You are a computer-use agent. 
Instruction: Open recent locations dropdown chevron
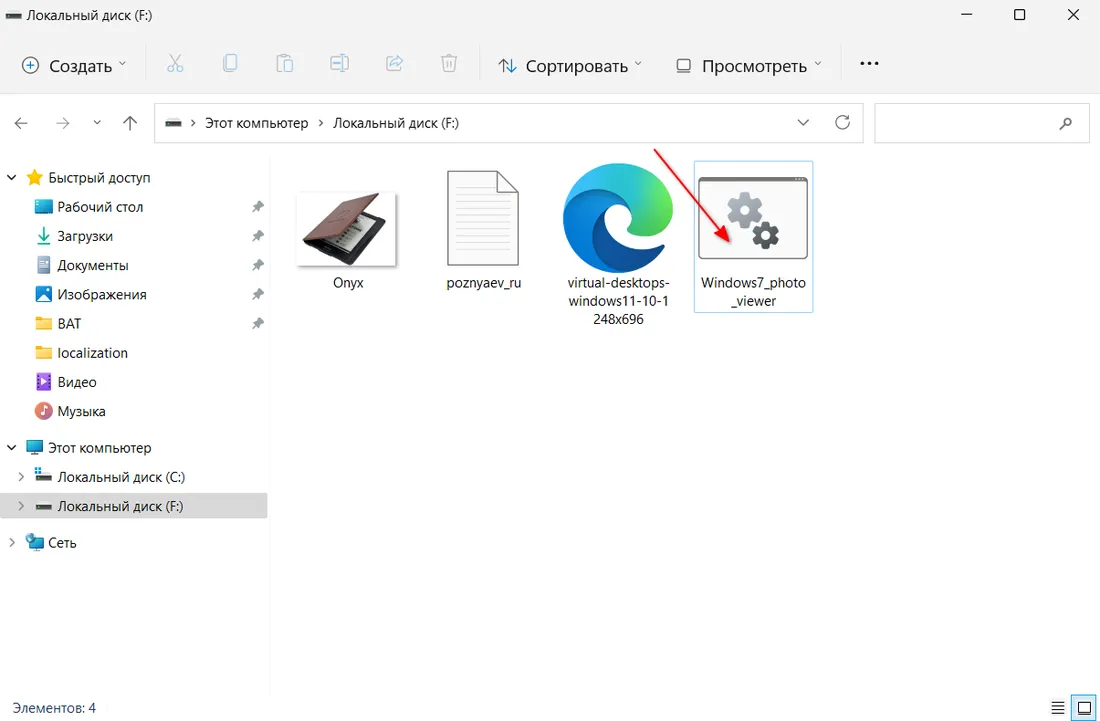coord(97,123)
